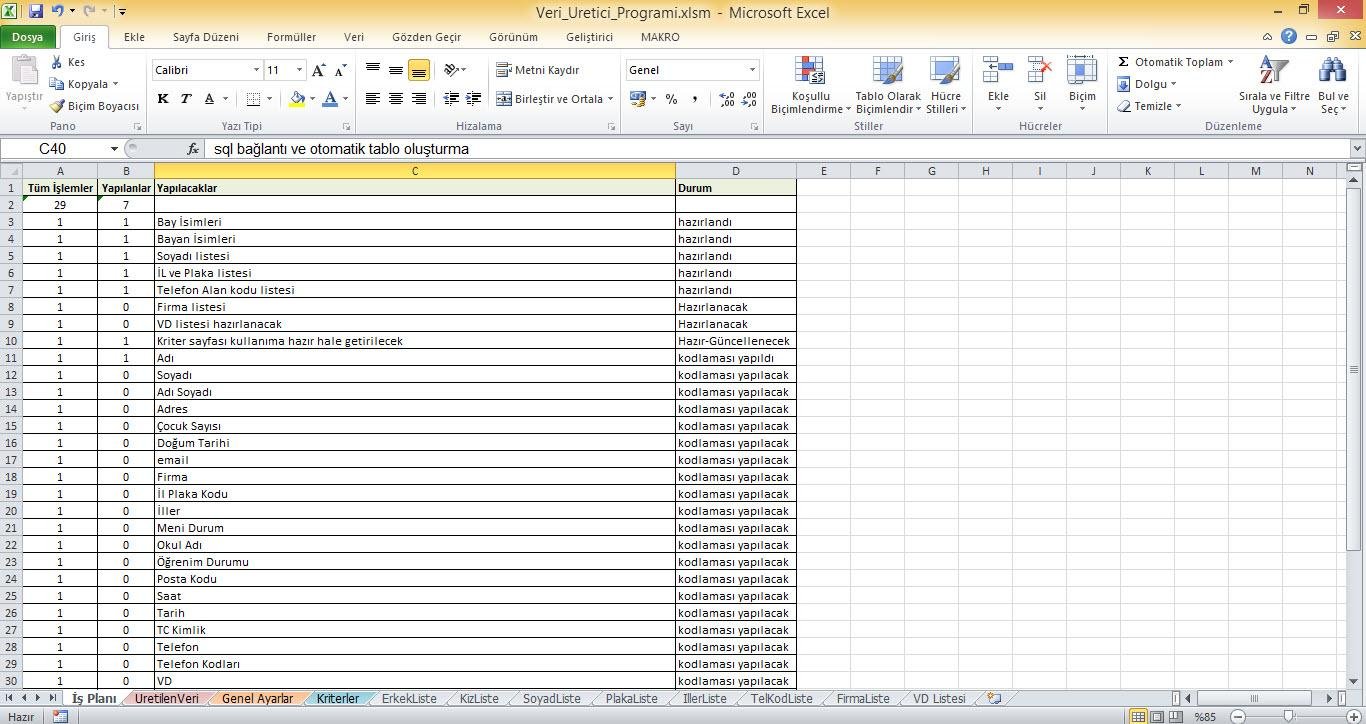
Task: Click the Biçim Boyacısı format painter
Action: (x=94, y=106)
